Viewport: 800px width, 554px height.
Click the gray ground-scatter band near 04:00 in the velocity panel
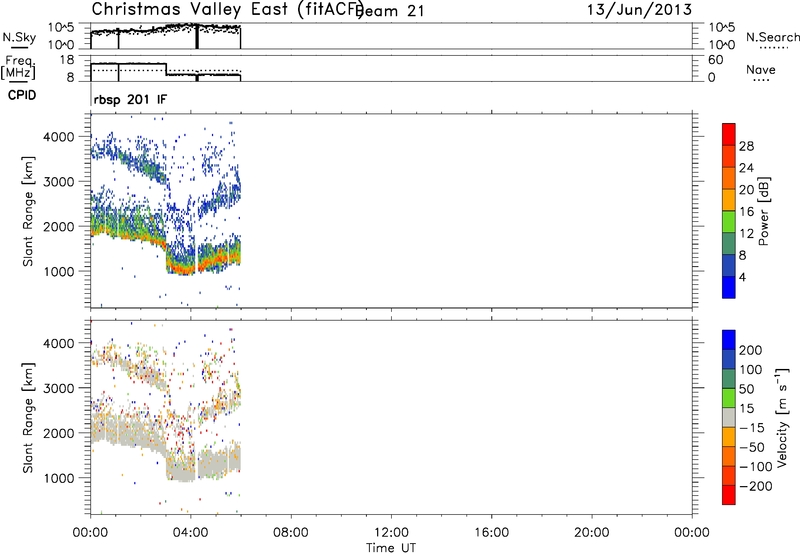(x=182, y=474)
